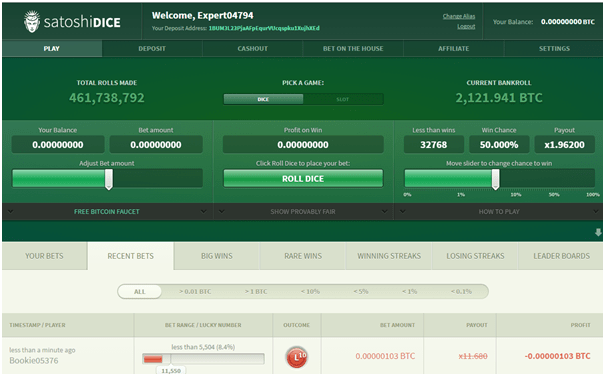Open the Deposit tab

[152, 49]
